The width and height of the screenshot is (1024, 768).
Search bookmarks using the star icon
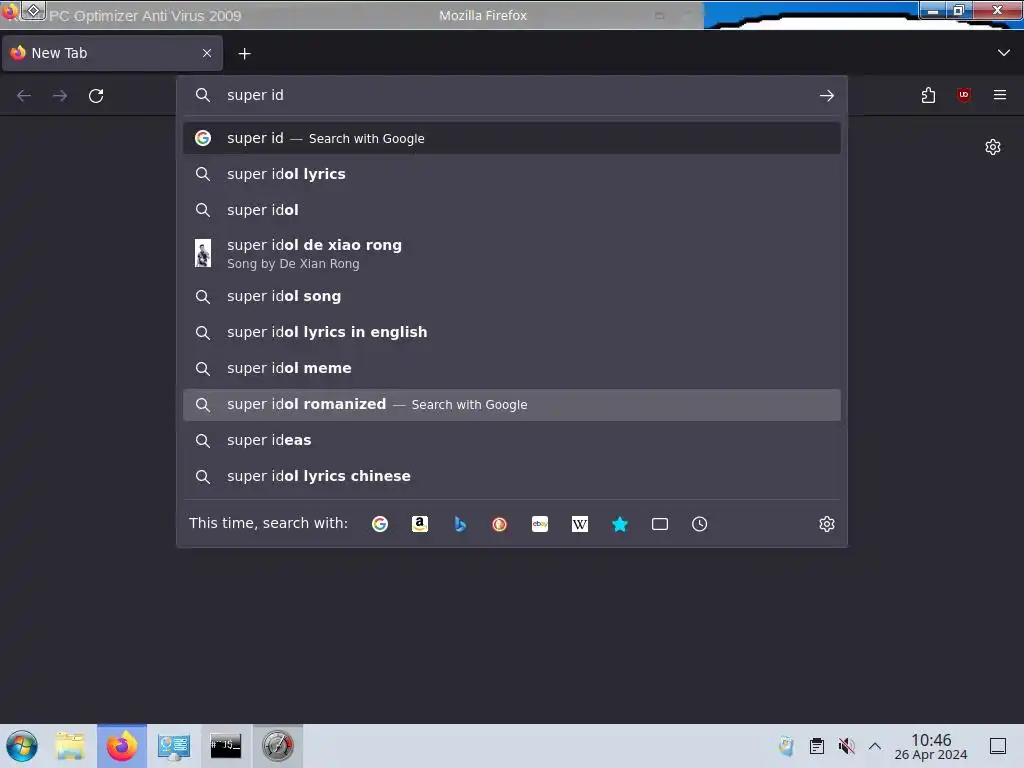point(620,524)
